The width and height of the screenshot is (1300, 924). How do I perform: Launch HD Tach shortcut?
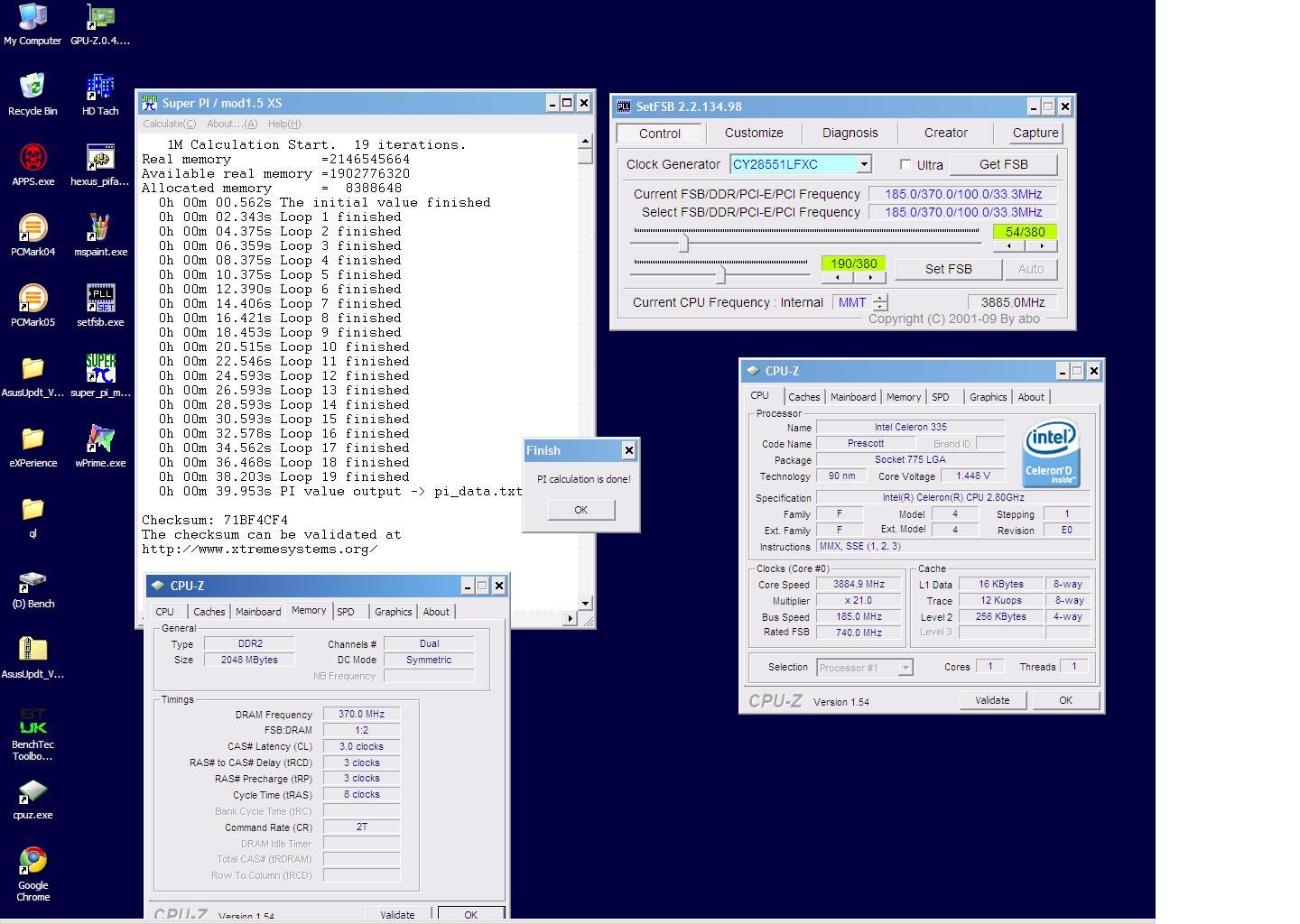tap(100, 94)
